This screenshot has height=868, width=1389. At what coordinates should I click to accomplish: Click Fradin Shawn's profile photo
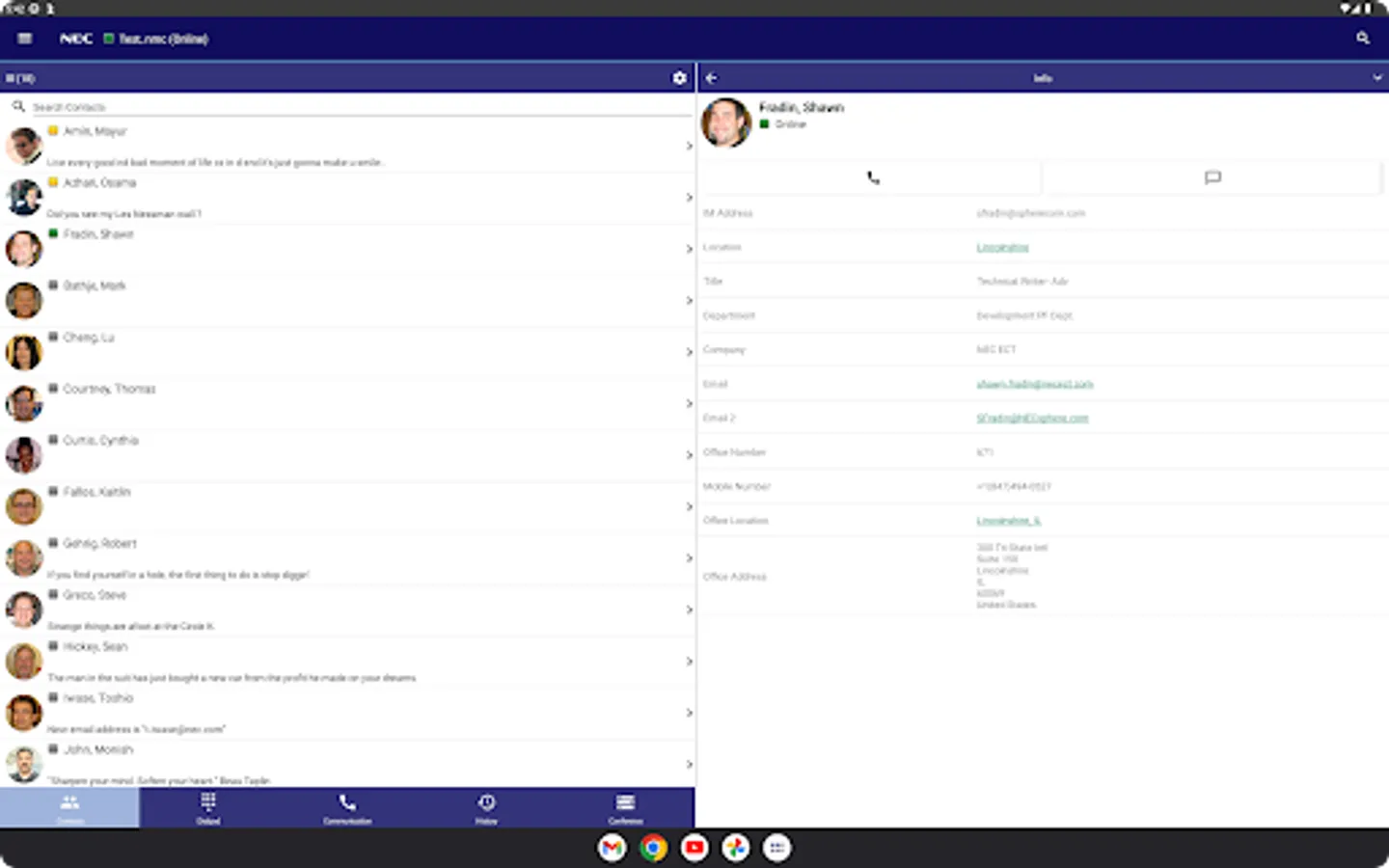[725, 122]
